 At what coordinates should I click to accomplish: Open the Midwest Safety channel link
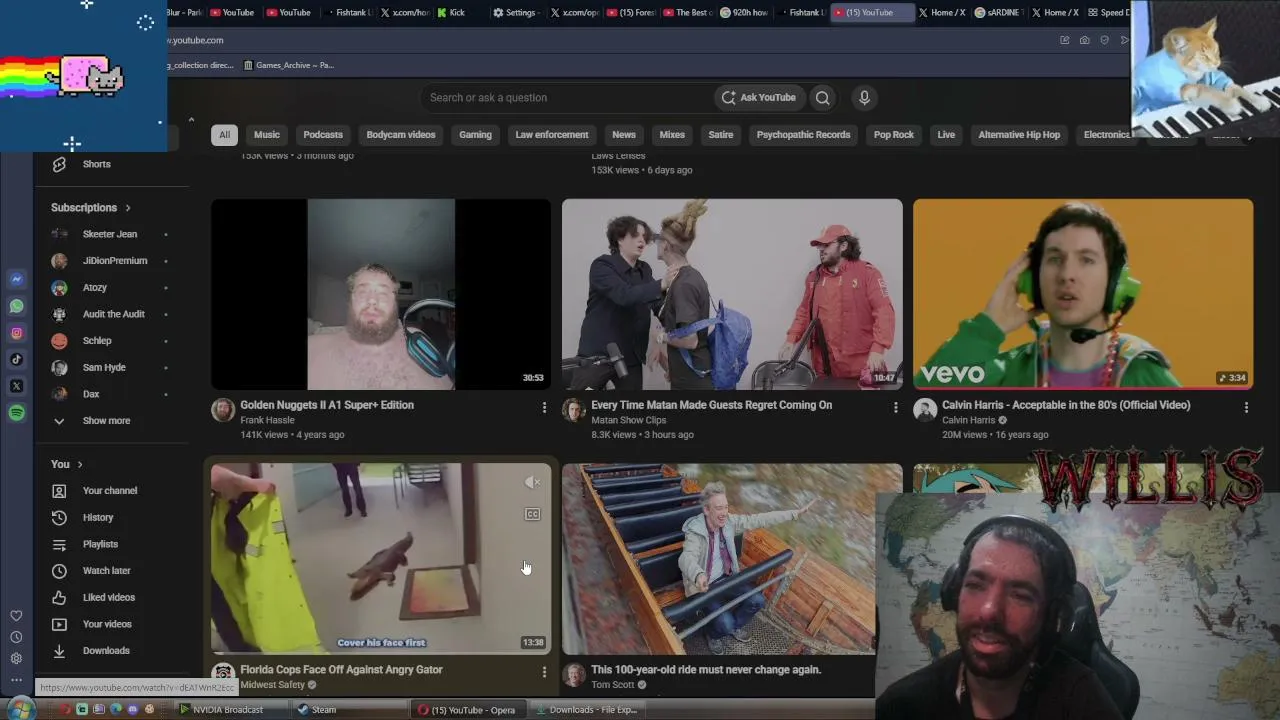(x=272, y=685)
